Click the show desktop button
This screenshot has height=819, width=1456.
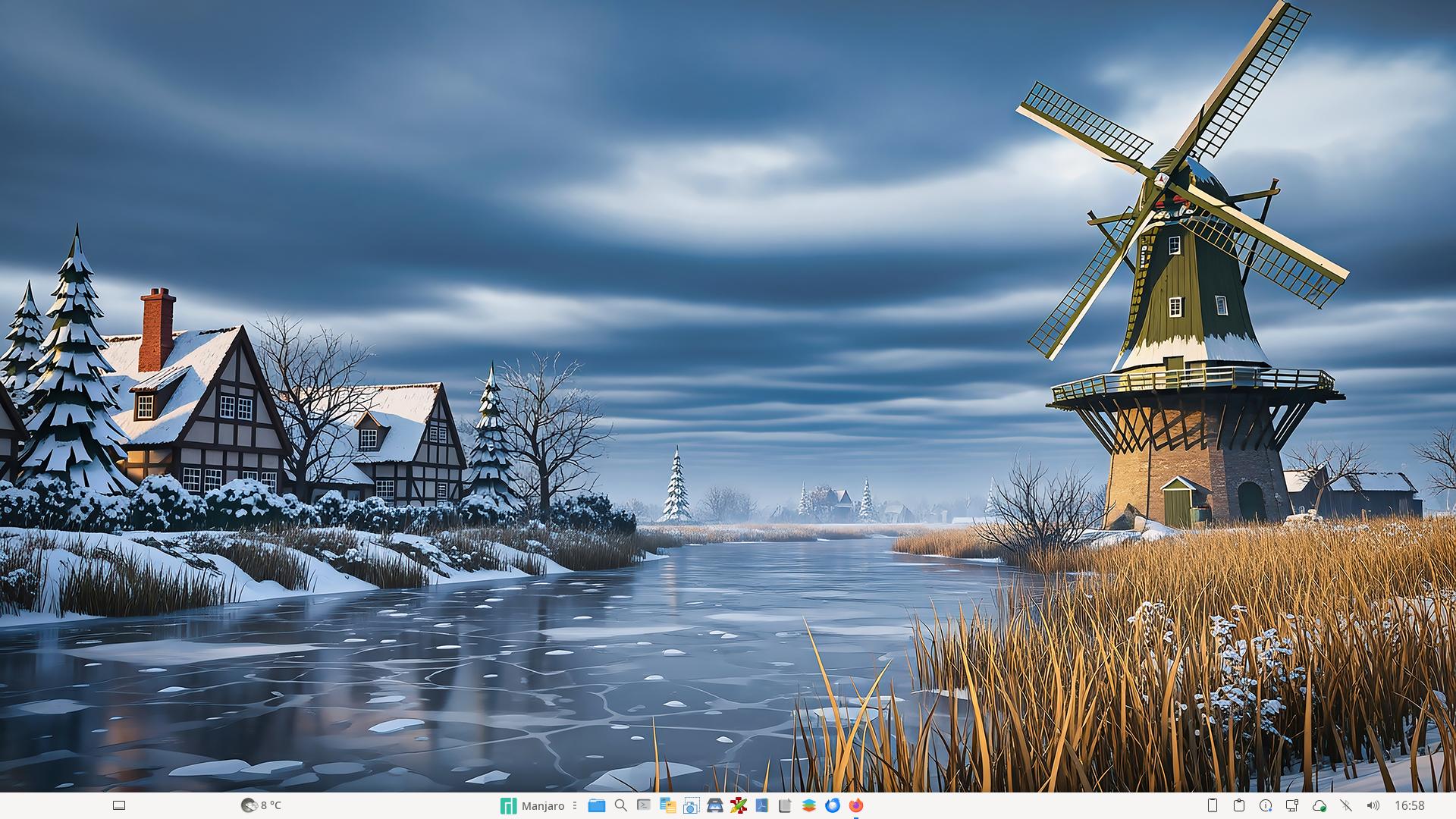[119, 805]
